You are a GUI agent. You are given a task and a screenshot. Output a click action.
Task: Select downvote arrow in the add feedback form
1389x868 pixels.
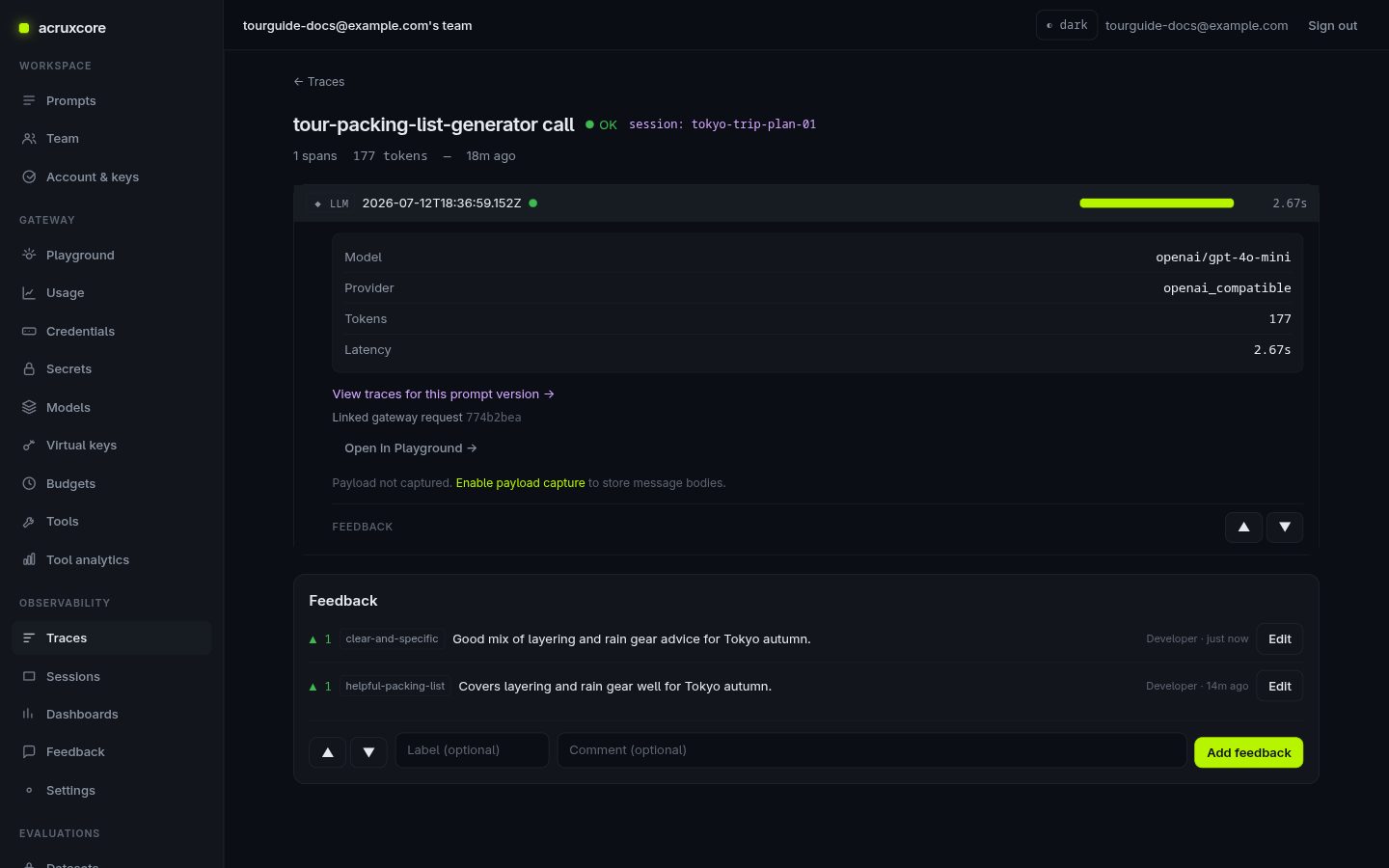click(368, 752)
